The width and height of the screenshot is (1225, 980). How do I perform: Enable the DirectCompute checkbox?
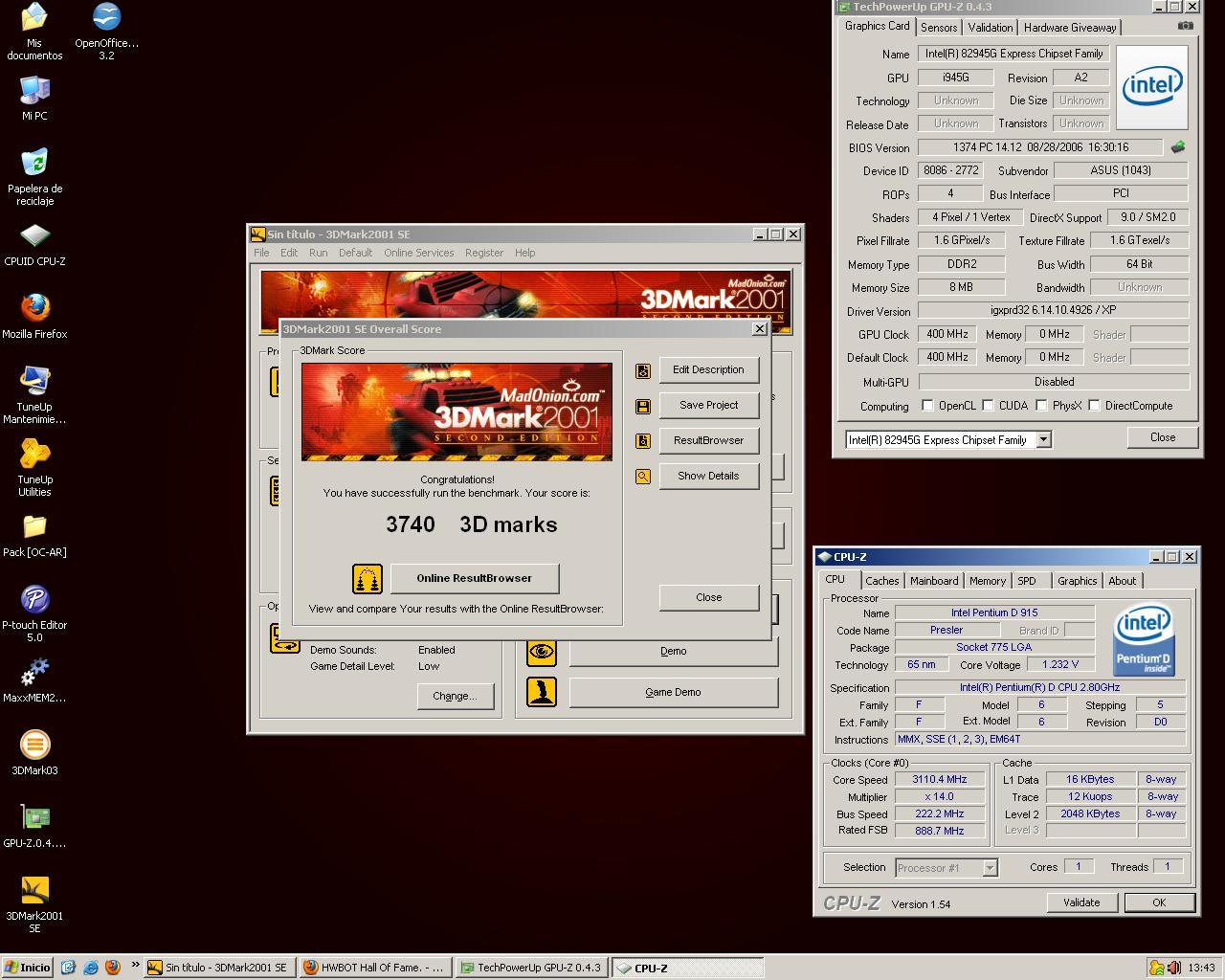click(x=1094, y=406)
